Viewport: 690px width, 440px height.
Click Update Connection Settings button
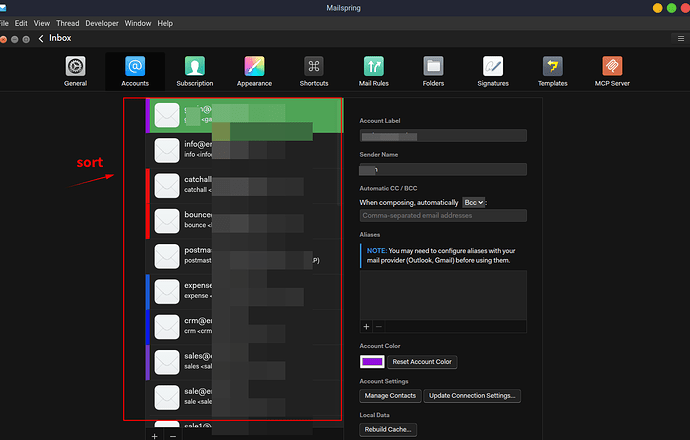point(472,396)
